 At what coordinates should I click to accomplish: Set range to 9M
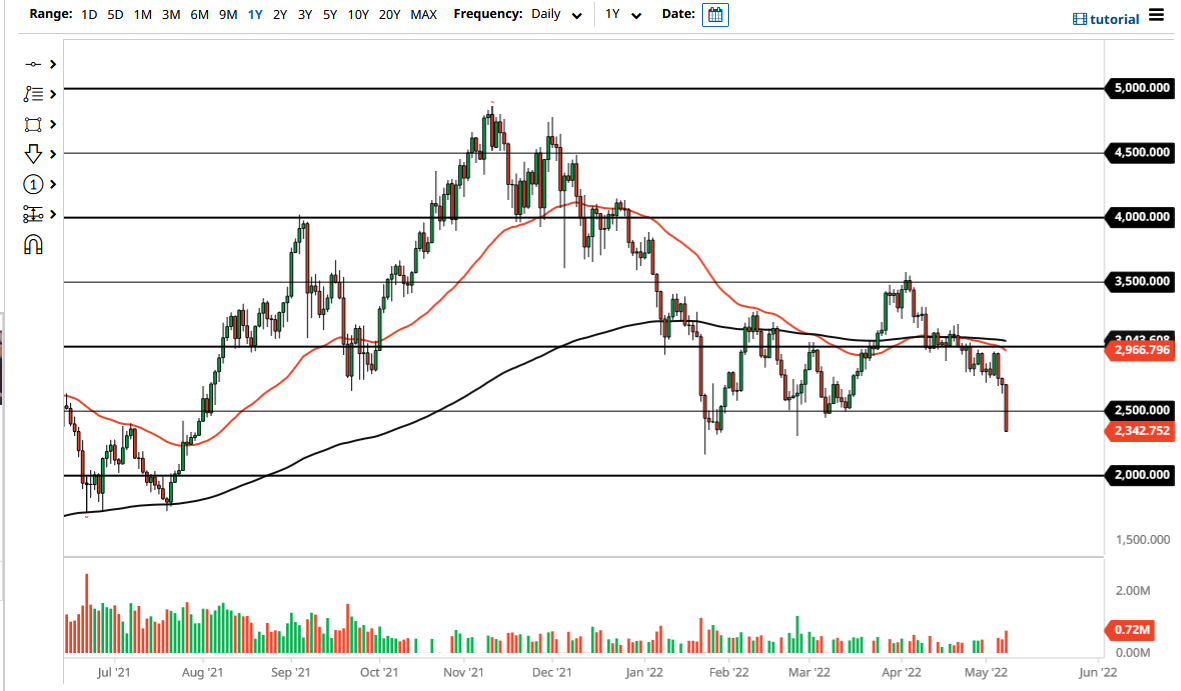pyautogui.click(x=228, y=14)
